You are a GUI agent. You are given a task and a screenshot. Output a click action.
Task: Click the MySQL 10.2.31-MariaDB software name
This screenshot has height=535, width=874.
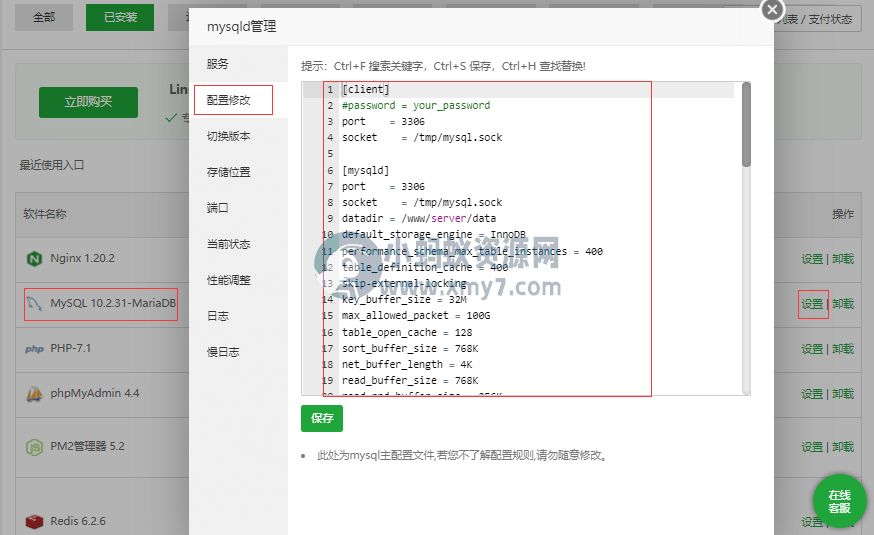point(113,304)
